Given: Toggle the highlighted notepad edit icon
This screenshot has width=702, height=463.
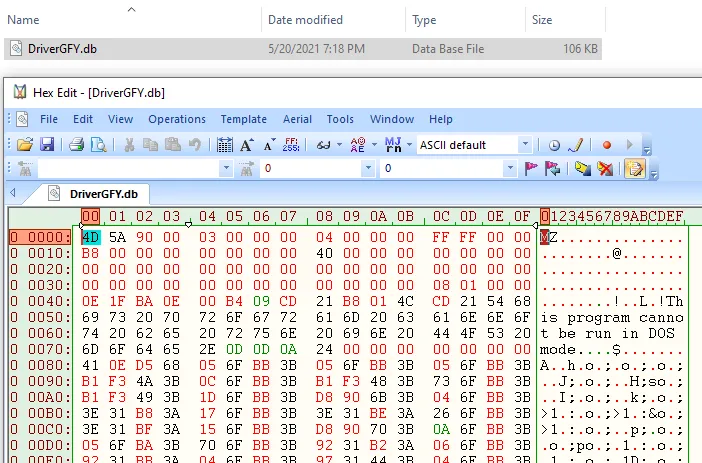Looking at the screenshot, I should 635,169.
